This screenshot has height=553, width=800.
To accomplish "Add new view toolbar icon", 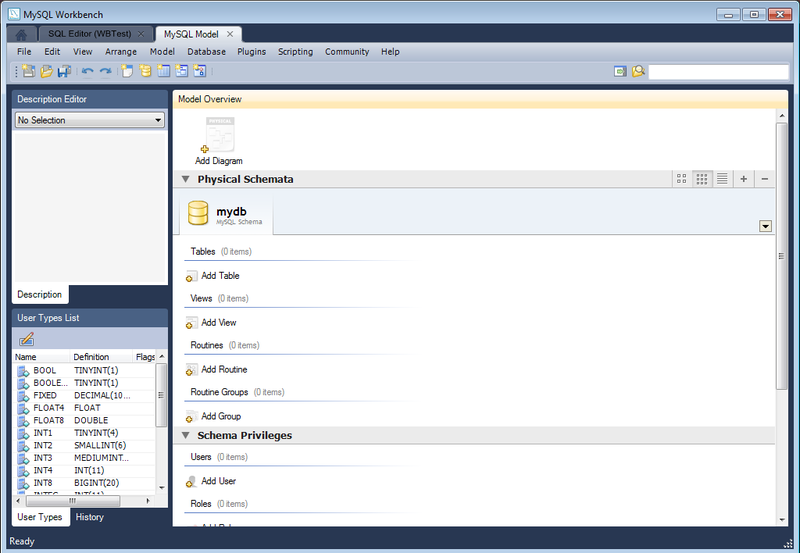I will click(182, 71).
